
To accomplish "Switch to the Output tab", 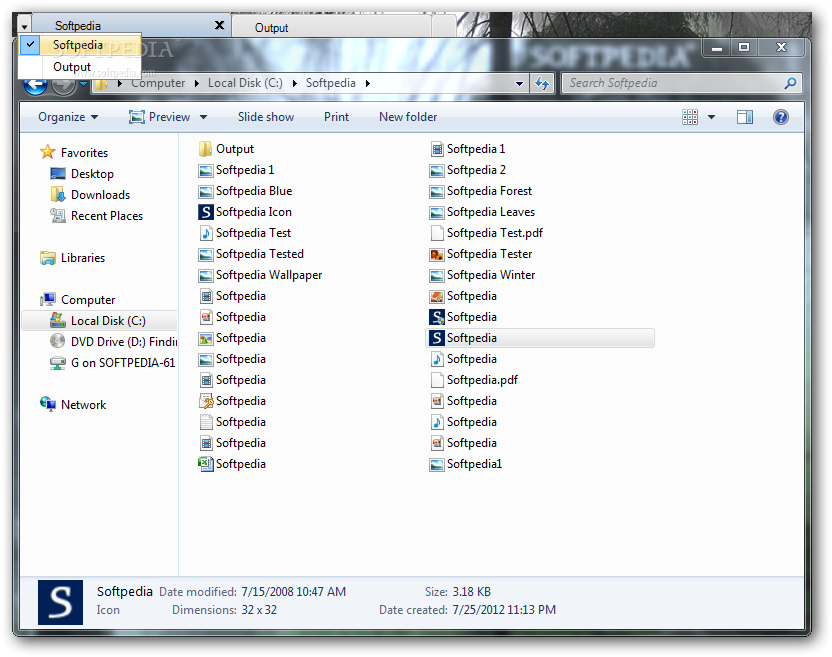I will [331, 27].
